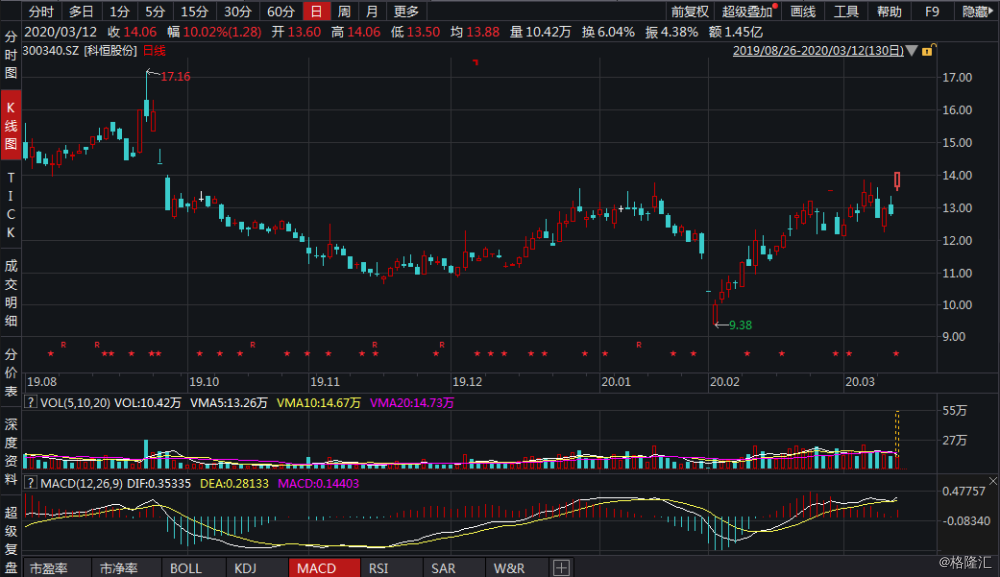The width and height of the screenshot is (1000, 577).
Task: Switch chart to 1分 interval
Action: coord(119,11)
